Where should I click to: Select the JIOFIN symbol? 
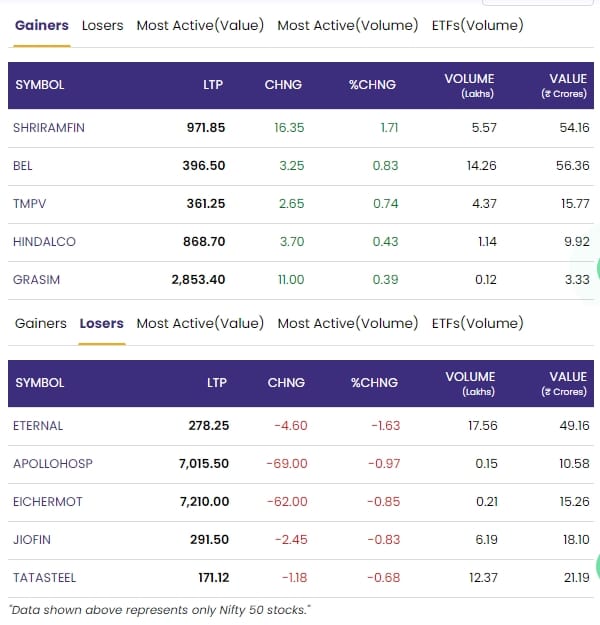coord(32,540)
